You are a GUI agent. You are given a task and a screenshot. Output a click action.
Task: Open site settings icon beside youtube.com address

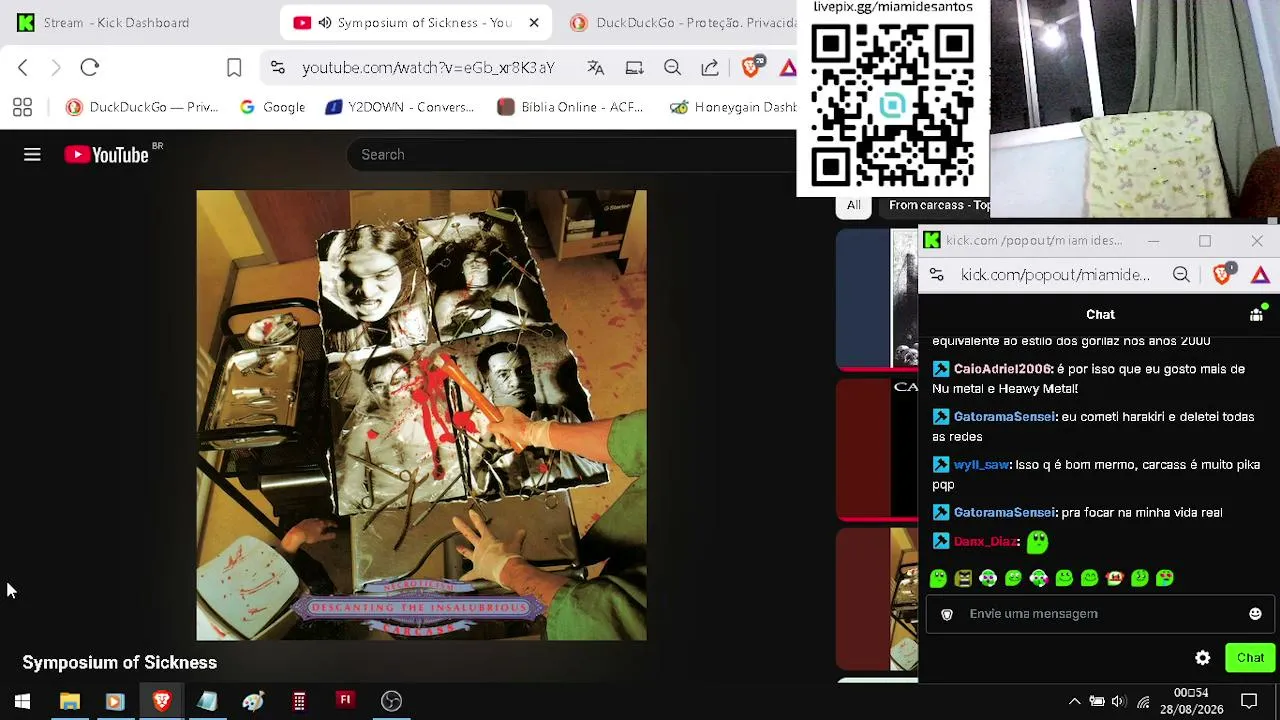point(278,68)
